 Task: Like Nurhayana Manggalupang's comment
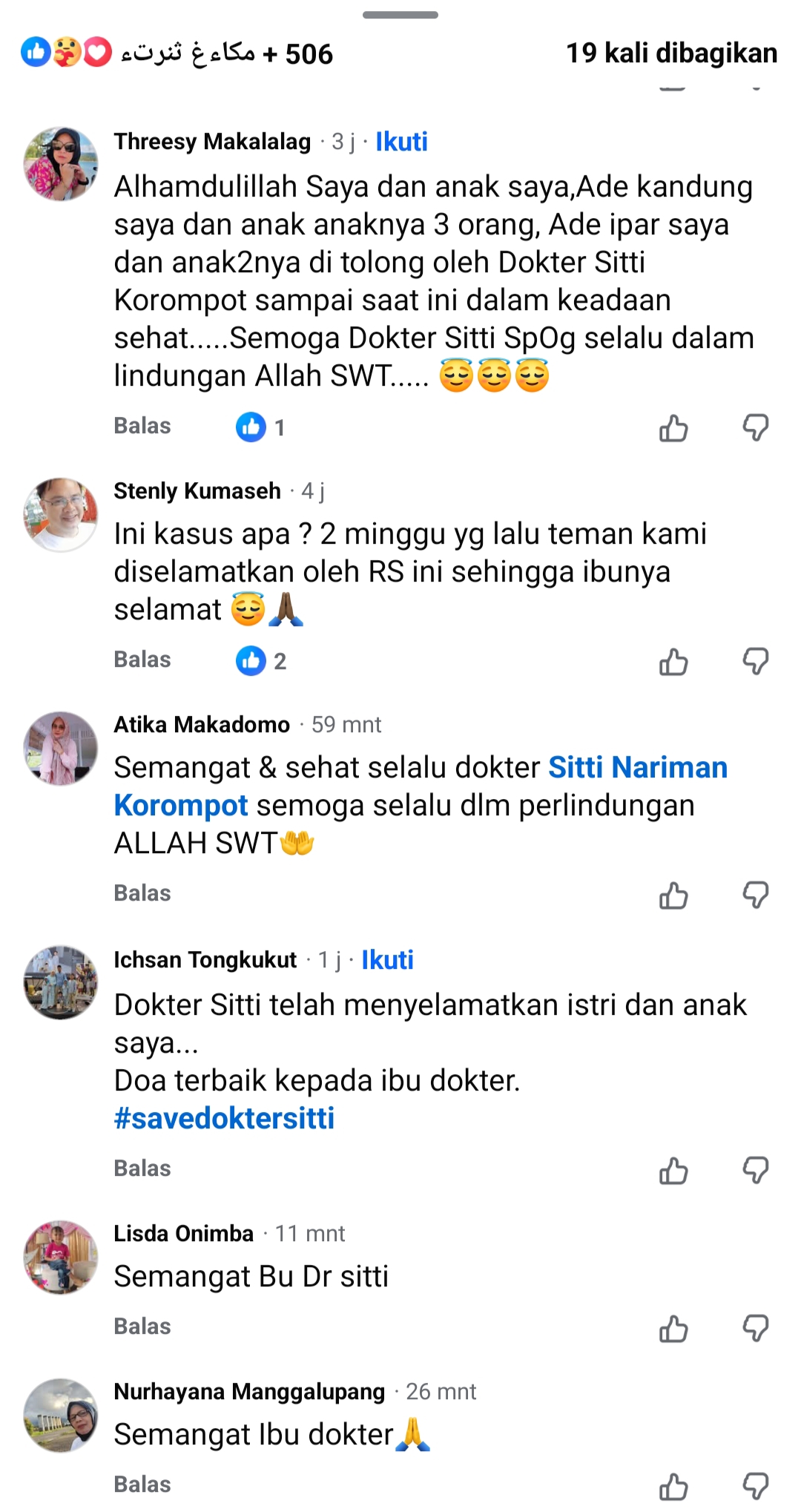(673, 1486)
